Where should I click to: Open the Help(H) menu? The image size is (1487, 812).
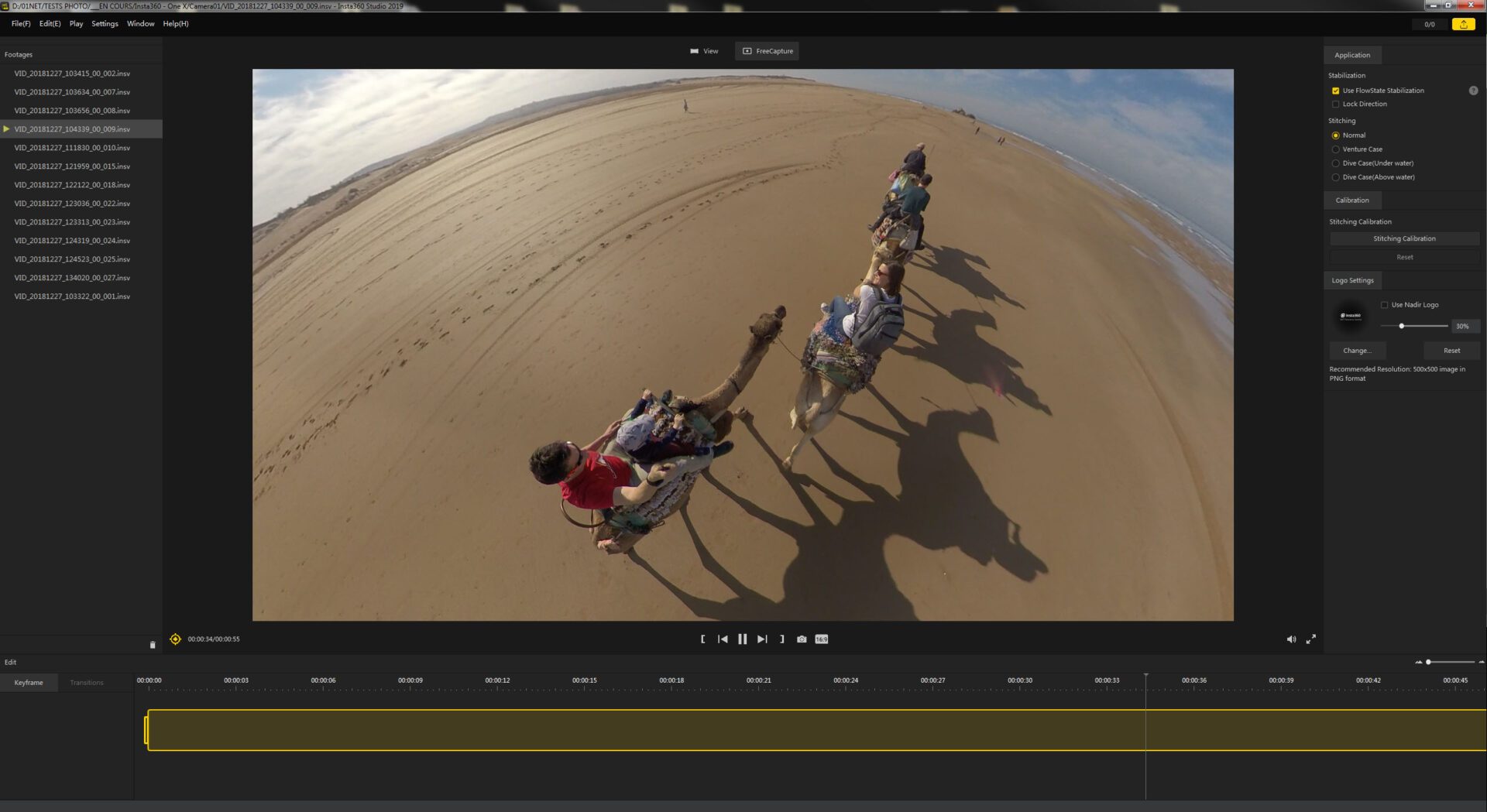(x=176, y=24)
